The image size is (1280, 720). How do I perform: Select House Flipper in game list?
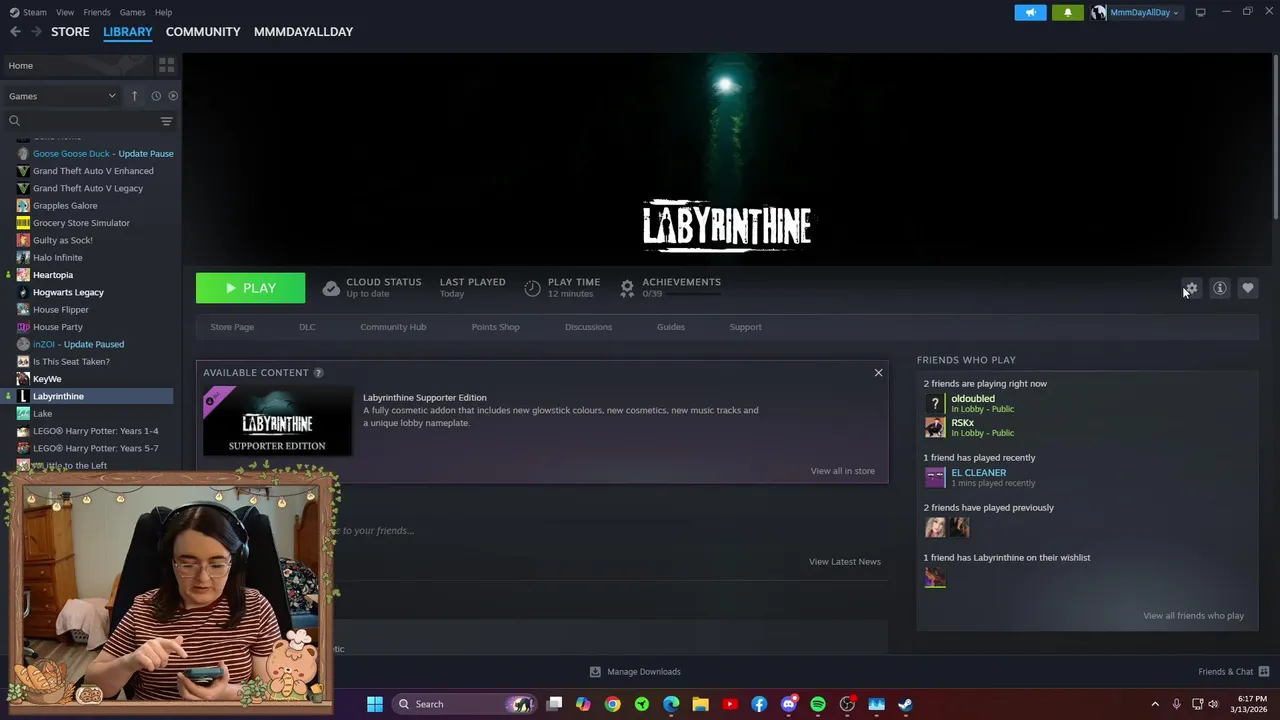coord(61,310)
